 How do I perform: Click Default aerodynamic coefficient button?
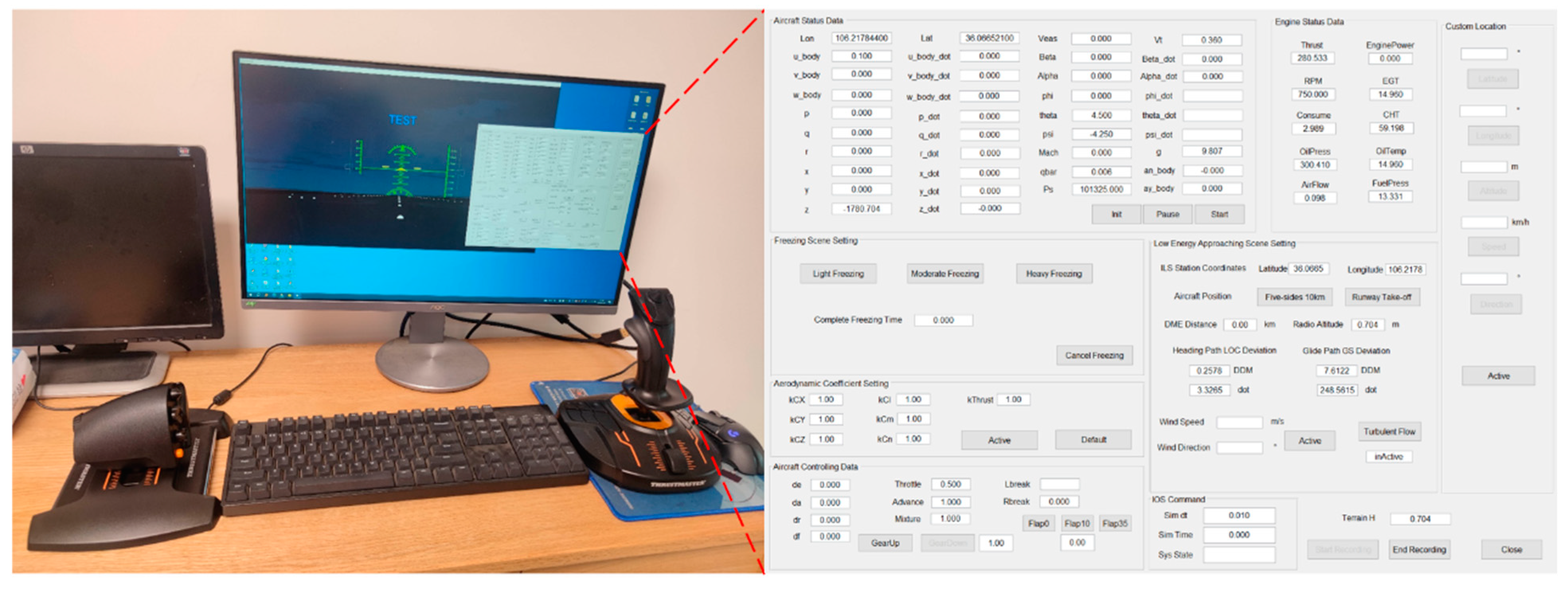[x=1093, y=440]
